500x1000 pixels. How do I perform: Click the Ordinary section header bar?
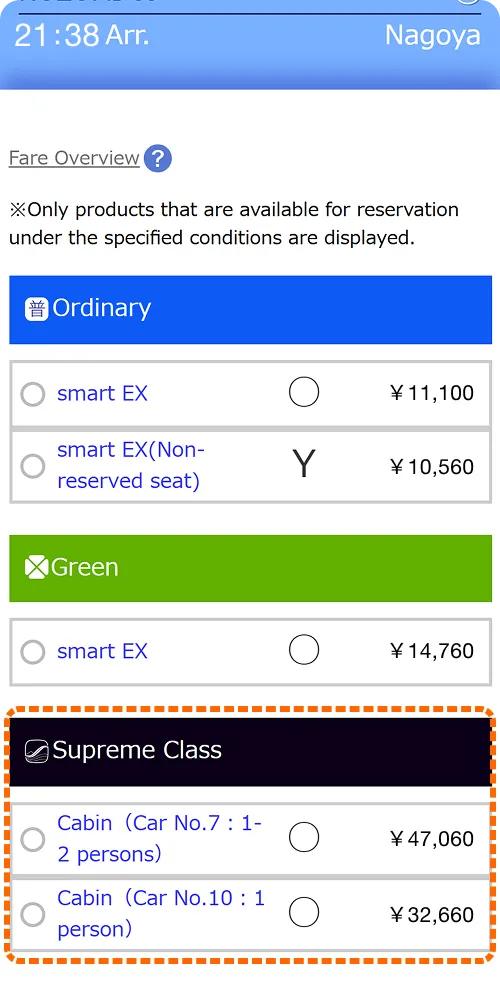[251, 309]
